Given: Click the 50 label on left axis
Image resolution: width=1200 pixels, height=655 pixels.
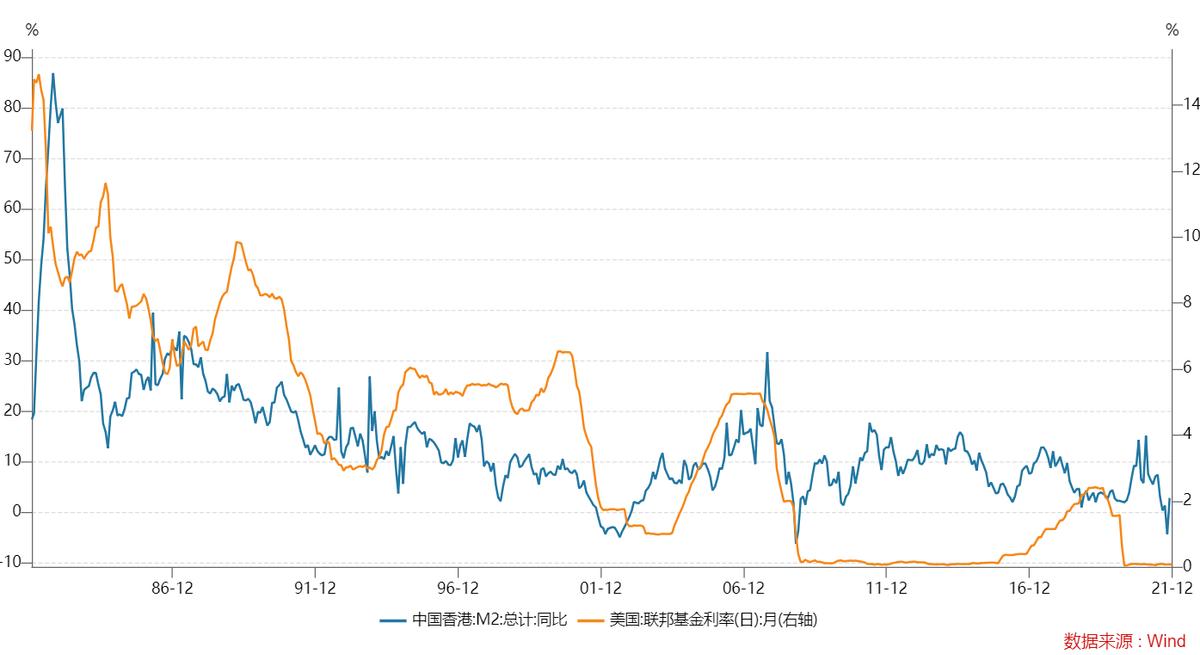Looking at the screenshot, I should coord(13,259).
